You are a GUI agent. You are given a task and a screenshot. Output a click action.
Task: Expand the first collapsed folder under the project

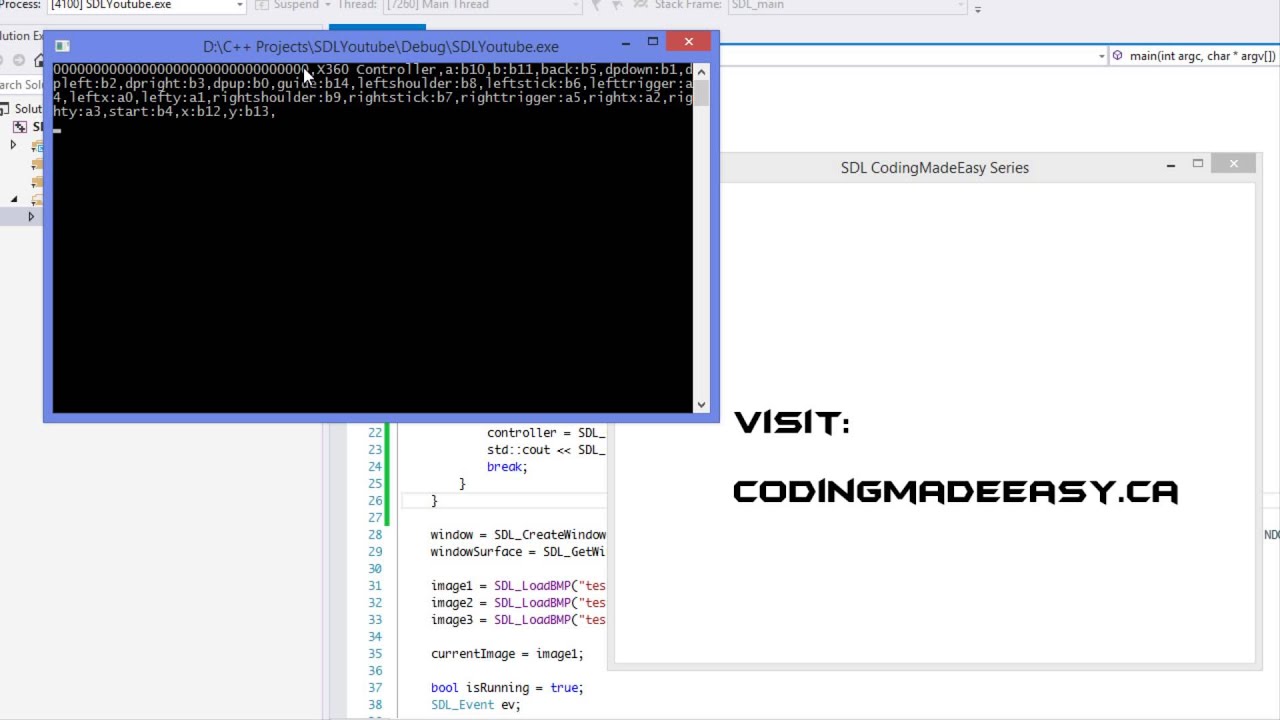pos(13,146)
